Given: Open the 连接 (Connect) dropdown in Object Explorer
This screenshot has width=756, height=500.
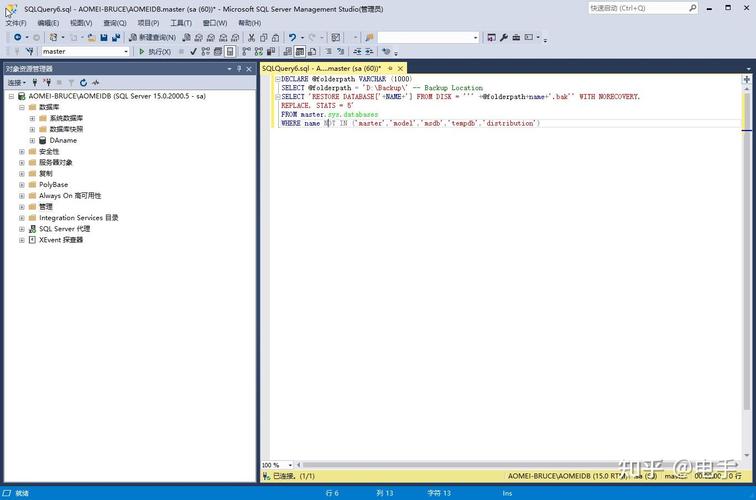Looking at the screenshot, I should pos(16,83).
